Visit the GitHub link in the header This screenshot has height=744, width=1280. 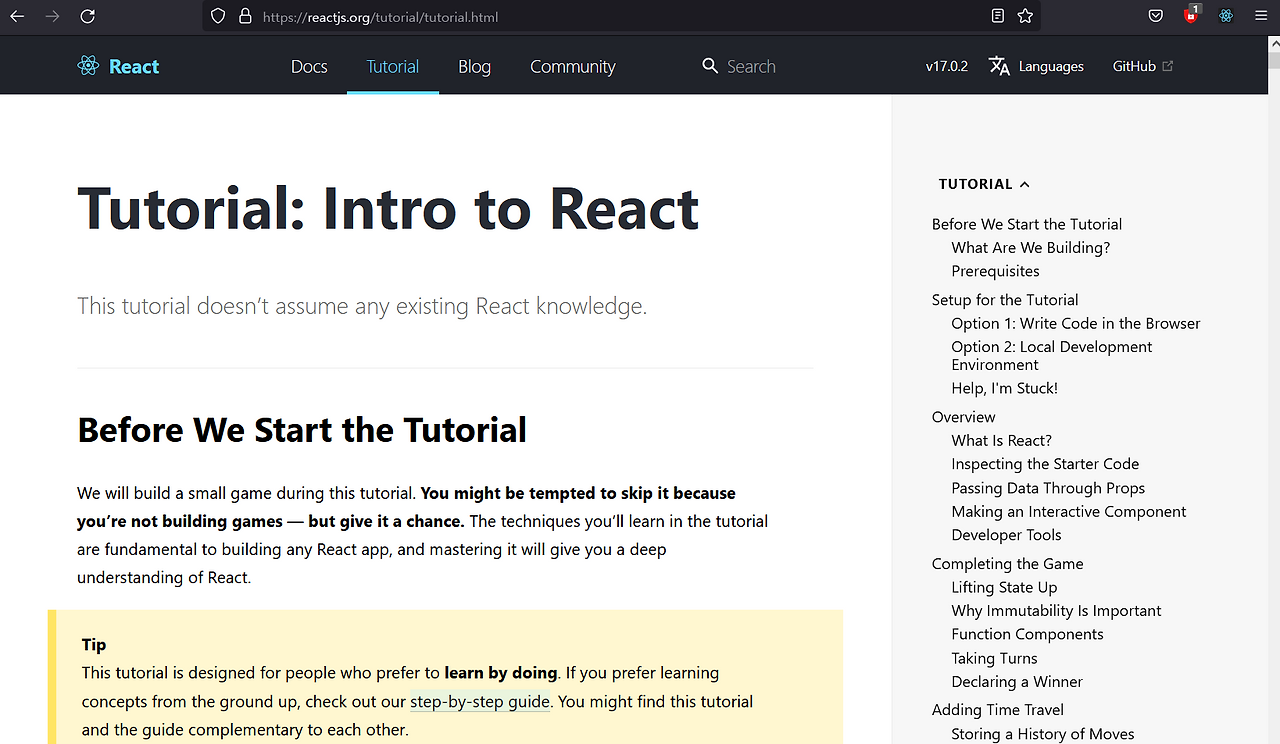[x=1143, y=66]
